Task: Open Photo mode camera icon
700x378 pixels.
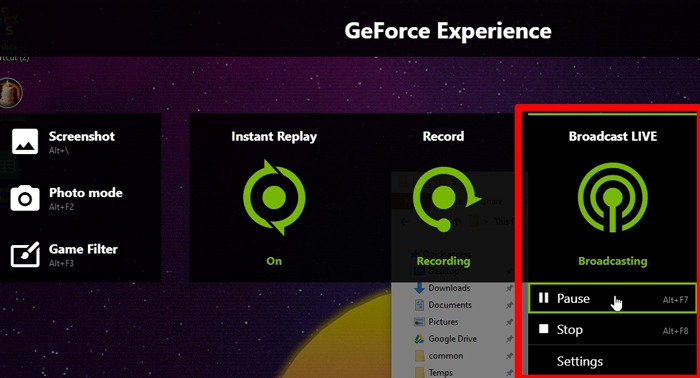Action: pos(25,197)
